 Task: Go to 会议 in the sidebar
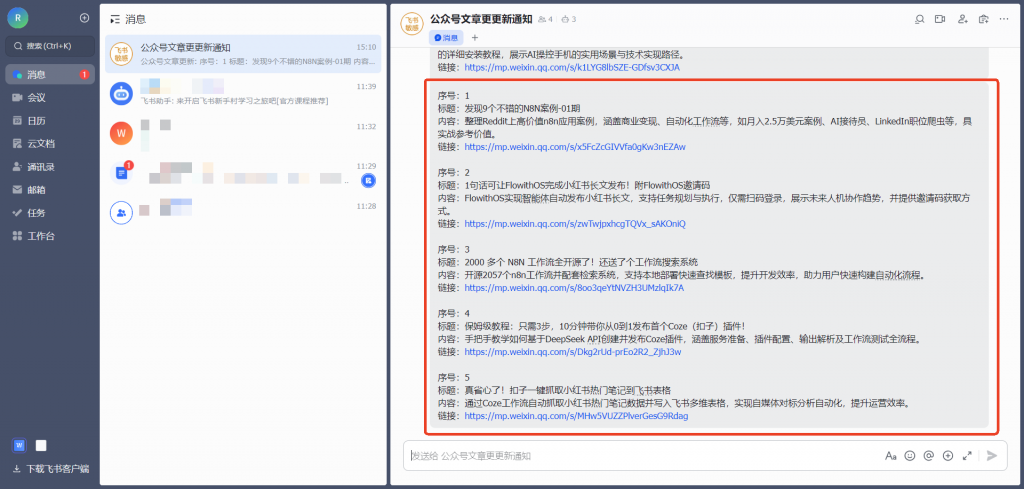coord(50,97)
